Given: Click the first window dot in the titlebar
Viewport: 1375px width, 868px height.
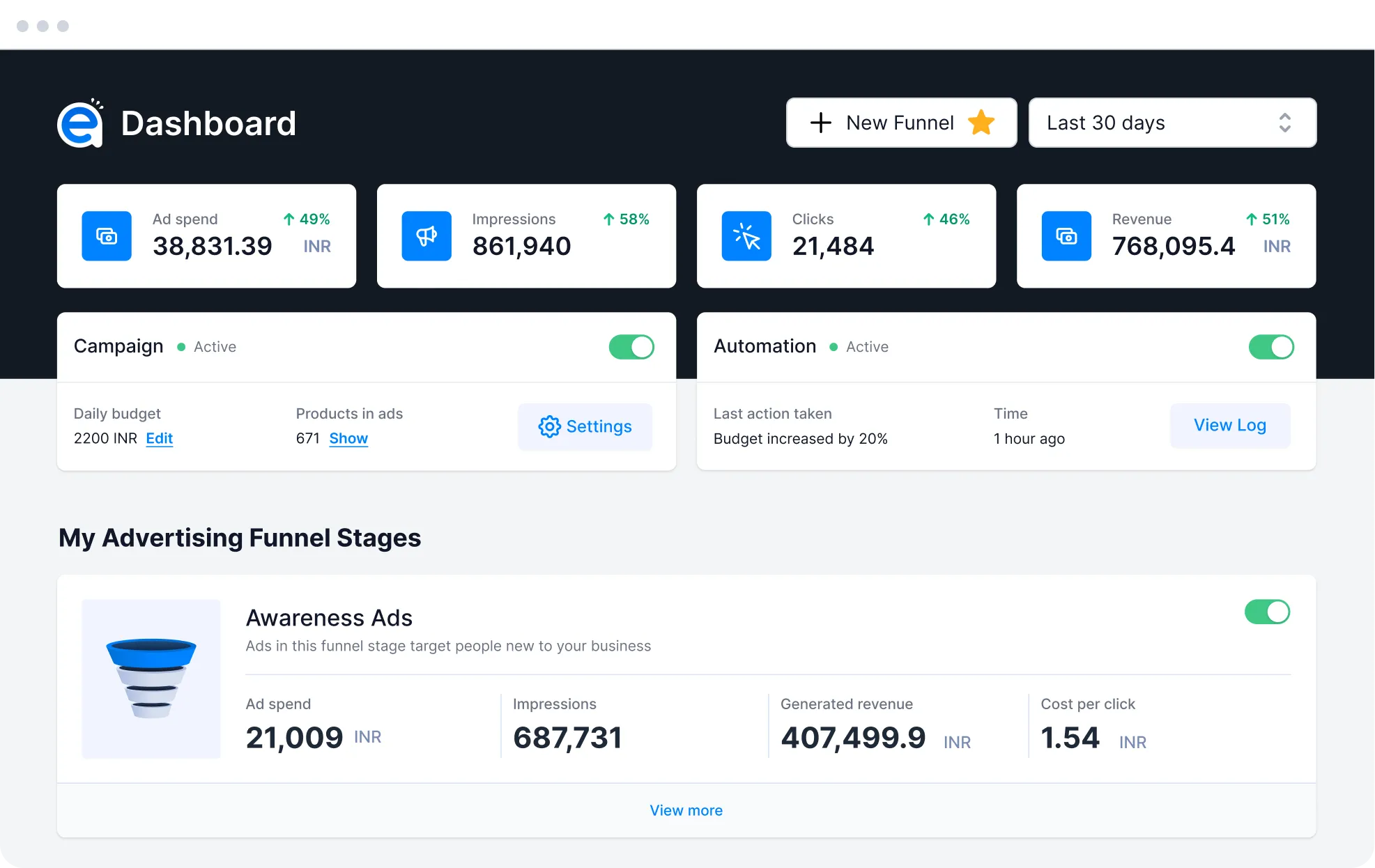Looking at the screenshot, I should coord(23,25).
